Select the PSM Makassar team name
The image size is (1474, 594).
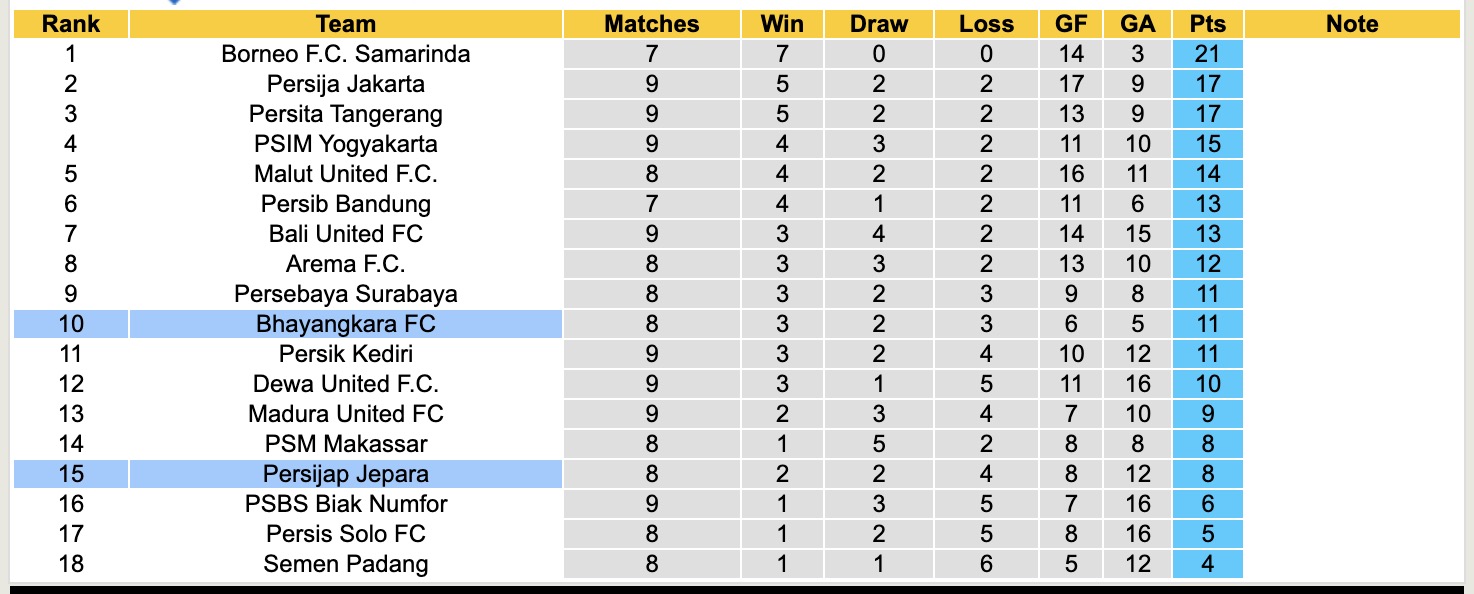pyautogui.click(x=346, y=444)
